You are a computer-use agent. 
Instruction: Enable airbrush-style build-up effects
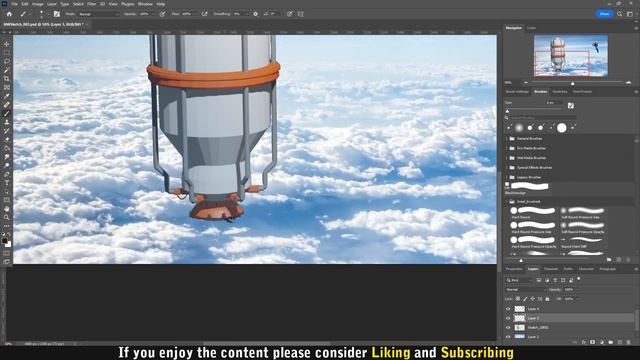pyautogui.click(x=204, y=14)
